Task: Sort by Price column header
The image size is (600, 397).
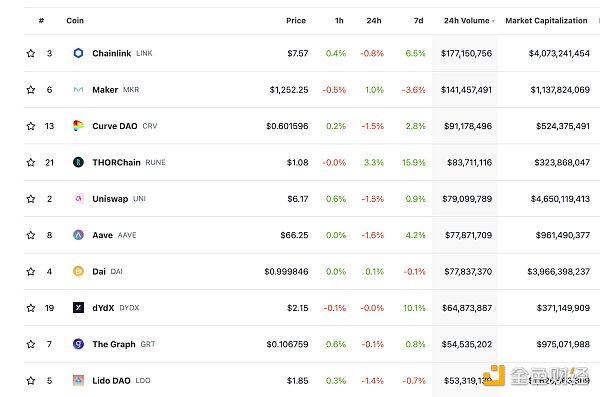Action: [x=296, y=21]
